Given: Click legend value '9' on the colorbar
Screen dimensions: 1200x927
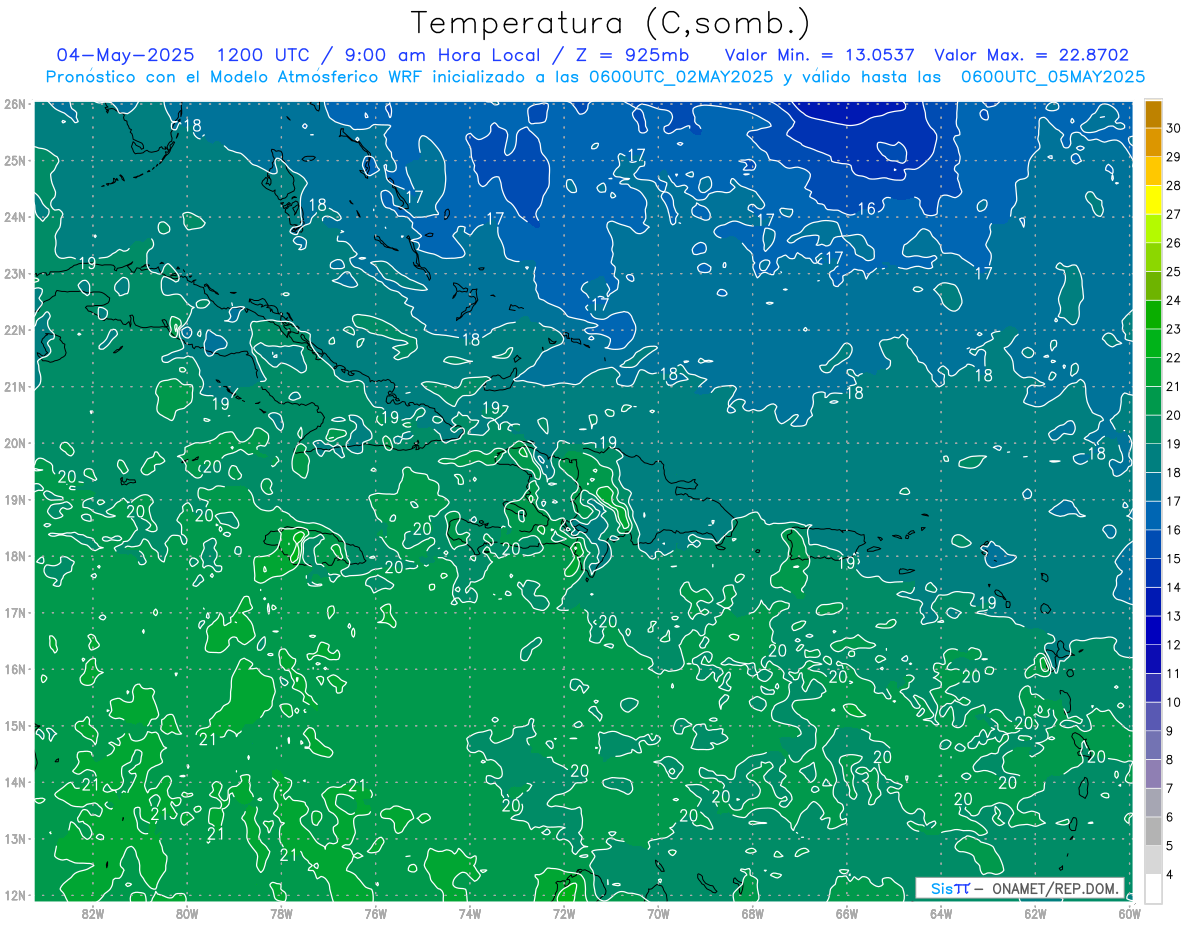Looking at the screenshot, I should tap(1171, 731).
